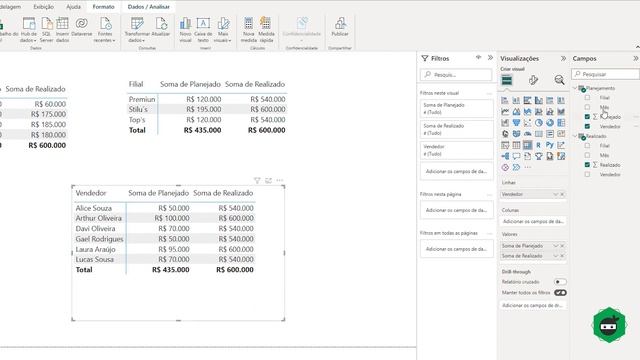The height and width of the screenshot is (360, 640).
Task: Switch to the Formato ribbon tab
Action: click(103, 7)
